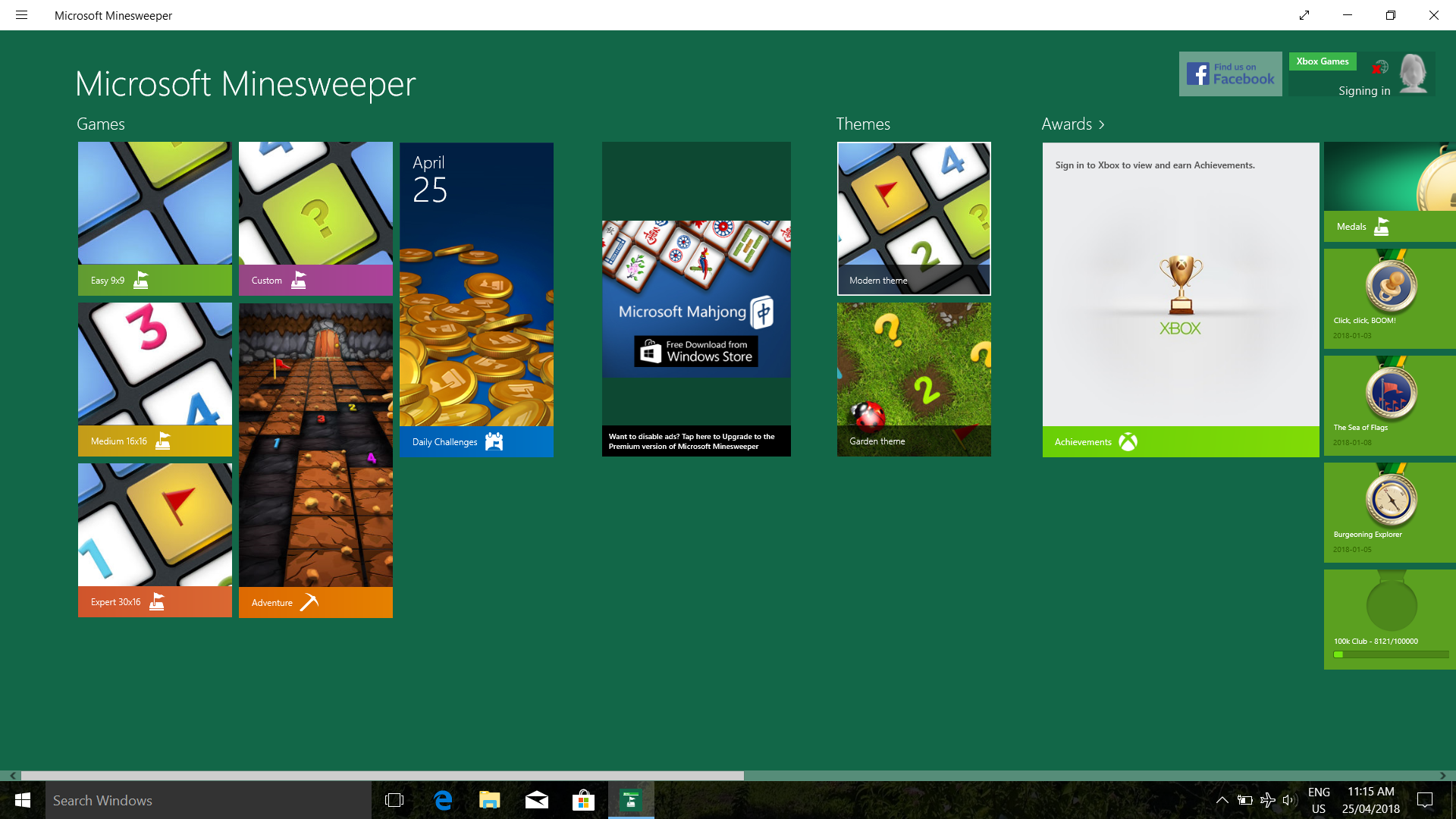1456x819 pixels.
Task: Click the battery icon in tray
Action: 1244,800
